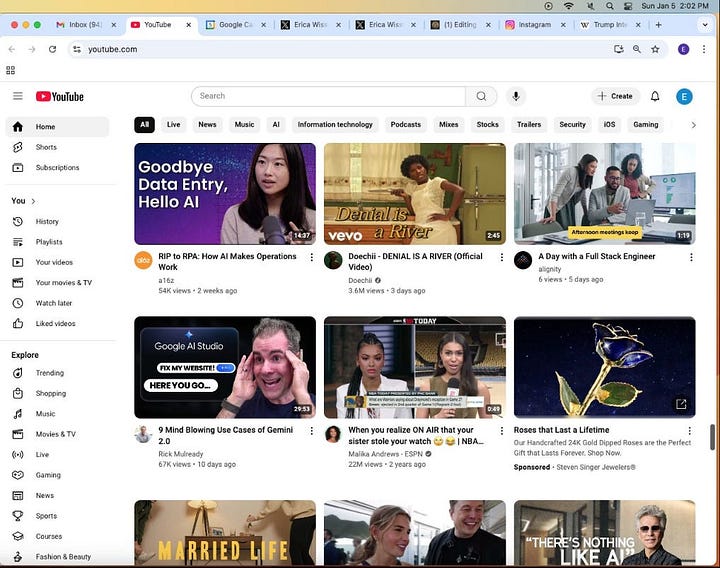Select the Podcasts category chip
The image size is (720, 568).
pos(405,124)
